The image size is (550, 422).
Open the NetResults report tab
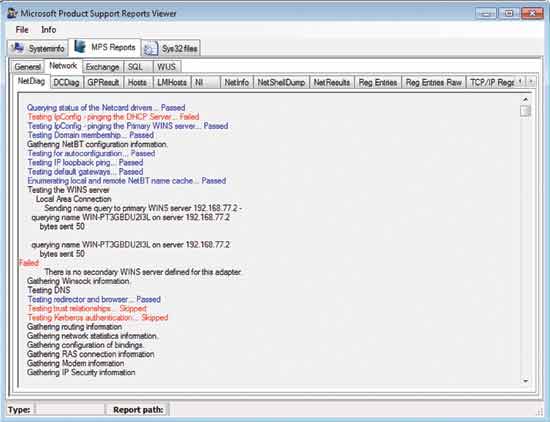click(x=332, y=82)
